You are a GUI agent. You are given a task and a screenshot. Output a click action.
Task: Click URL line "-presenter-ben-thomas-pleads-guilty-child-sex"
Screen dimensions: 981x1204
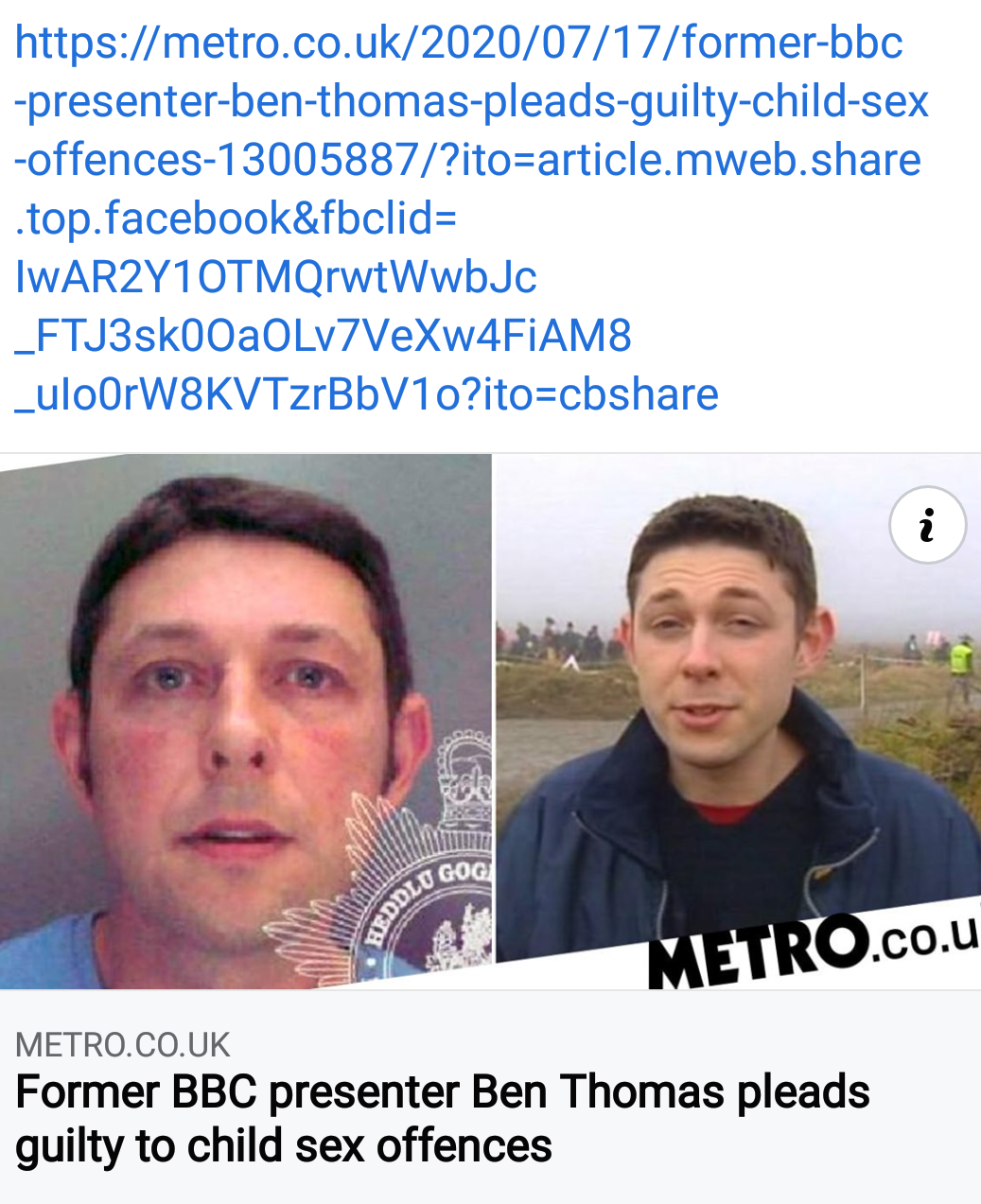[x=472, y=101]
